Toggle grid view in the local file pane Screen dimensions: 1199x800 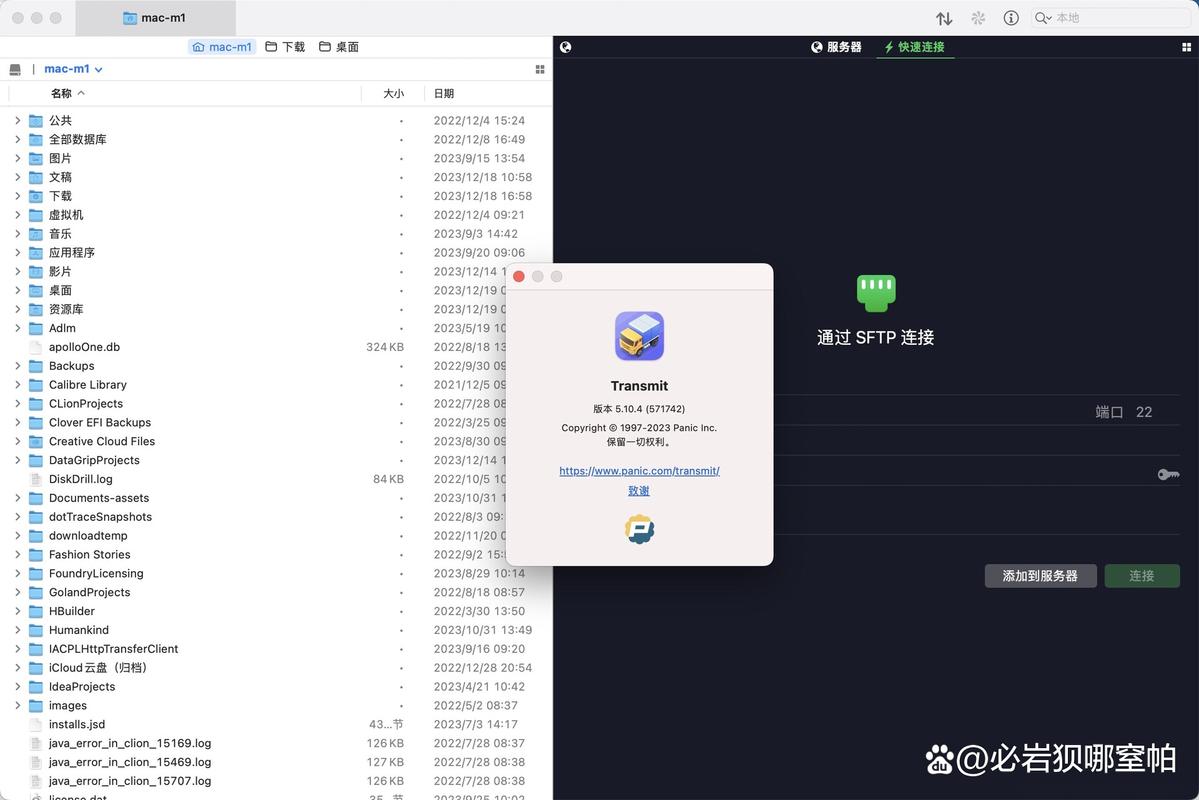[x=540, y=70]
